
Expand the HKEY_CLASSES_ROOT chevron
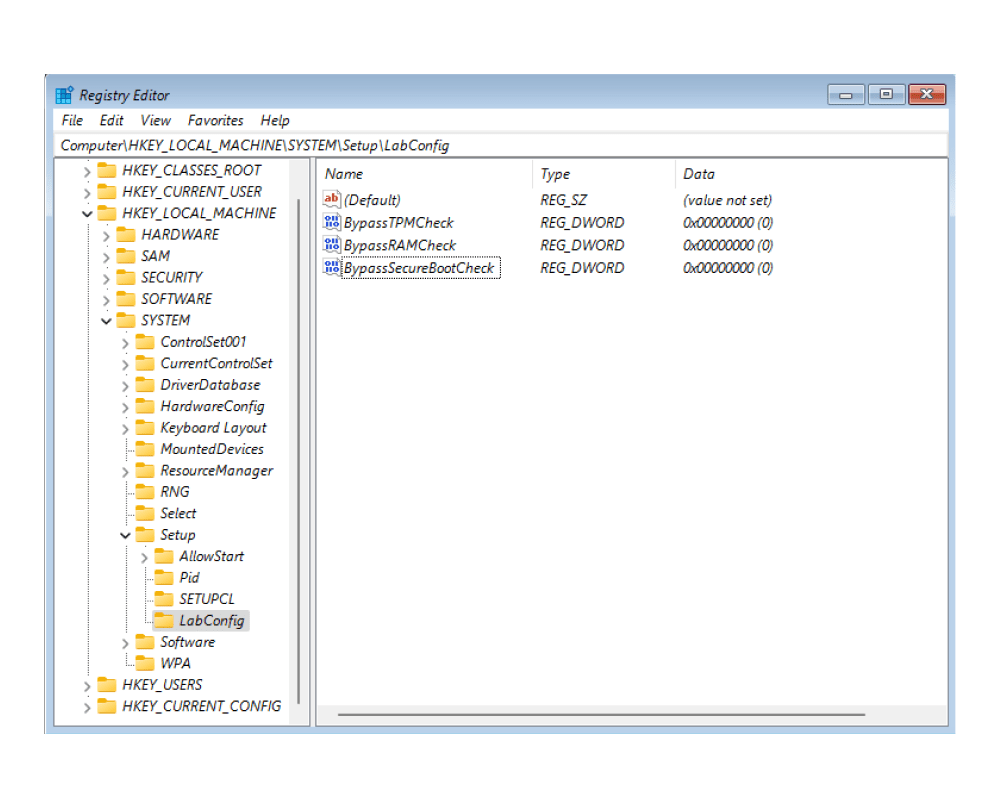tap(87, 171)
